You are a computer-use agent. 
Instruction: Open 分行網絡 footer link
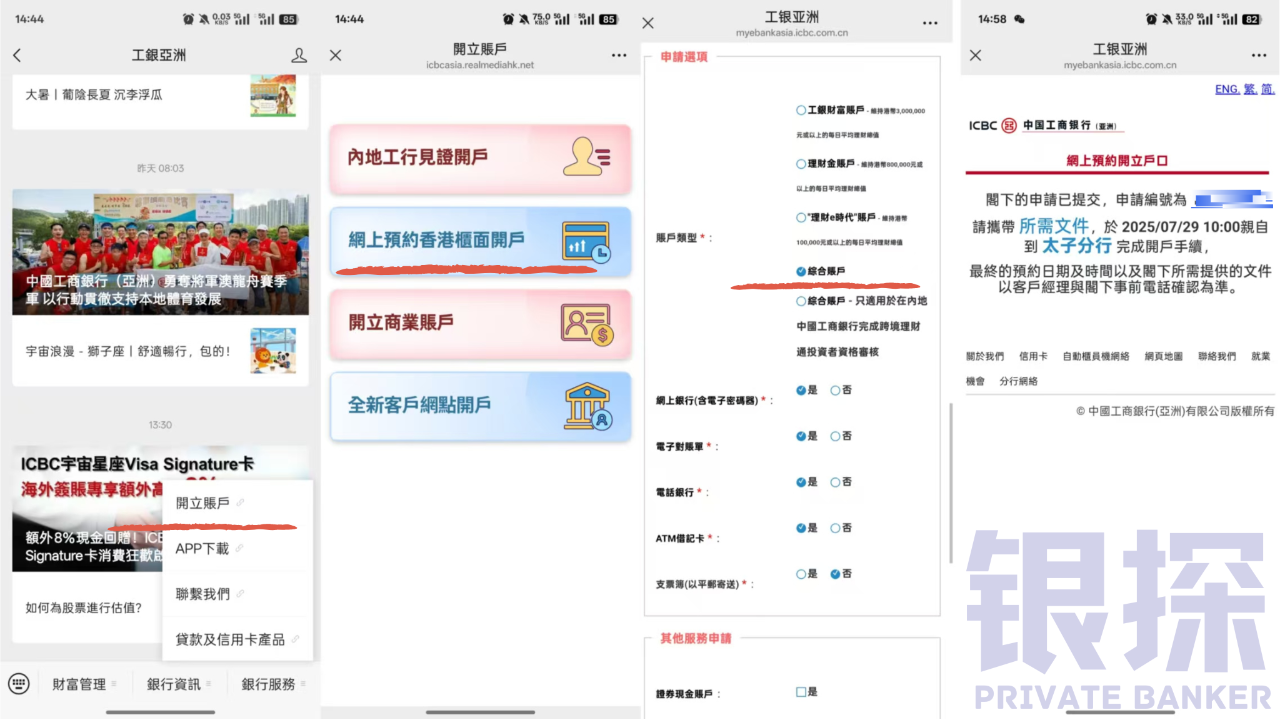[1019, 381]
